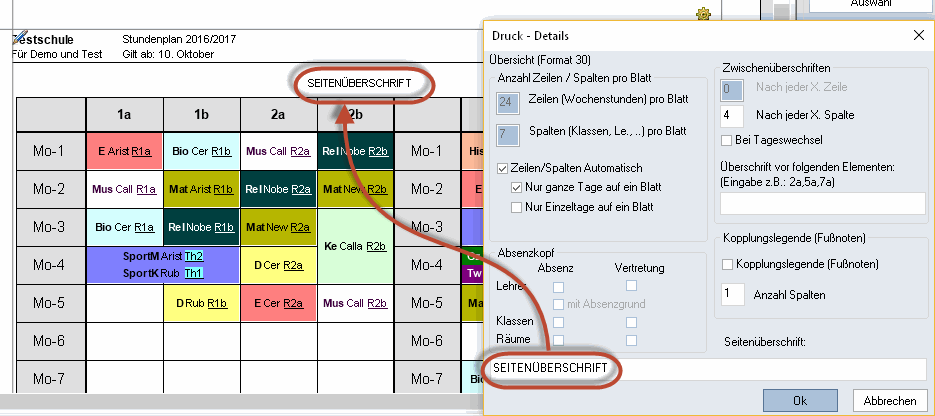The width and height of the screenshot is (935, 416).
Task: Focus the Anzahl Spalten field
Action: (733, 294)
